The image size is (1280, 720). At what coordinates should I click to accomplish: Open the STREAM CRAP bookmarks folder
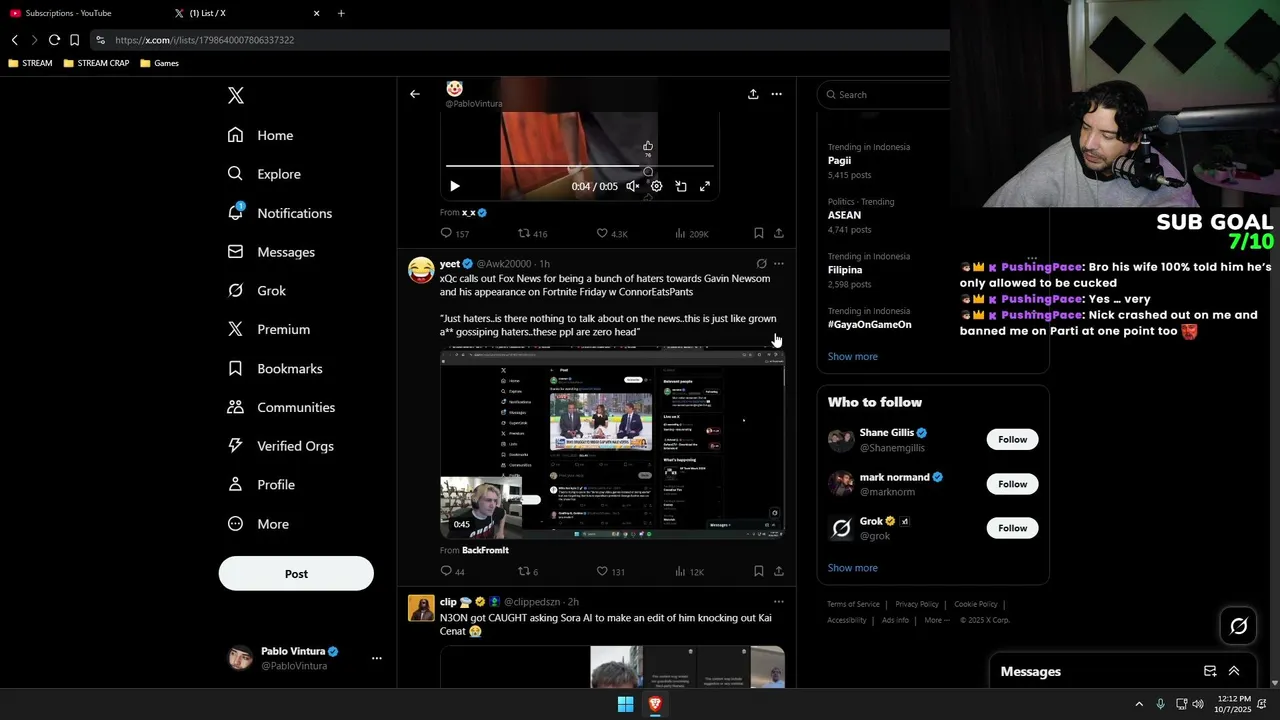(x=96, y=63)
